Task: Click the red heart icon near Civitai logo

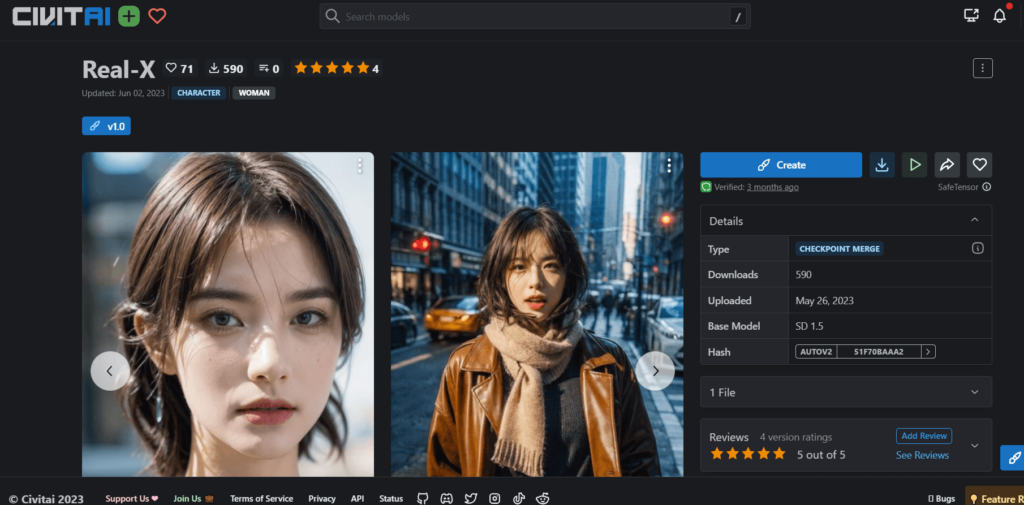Action: (x=157, y=16)
